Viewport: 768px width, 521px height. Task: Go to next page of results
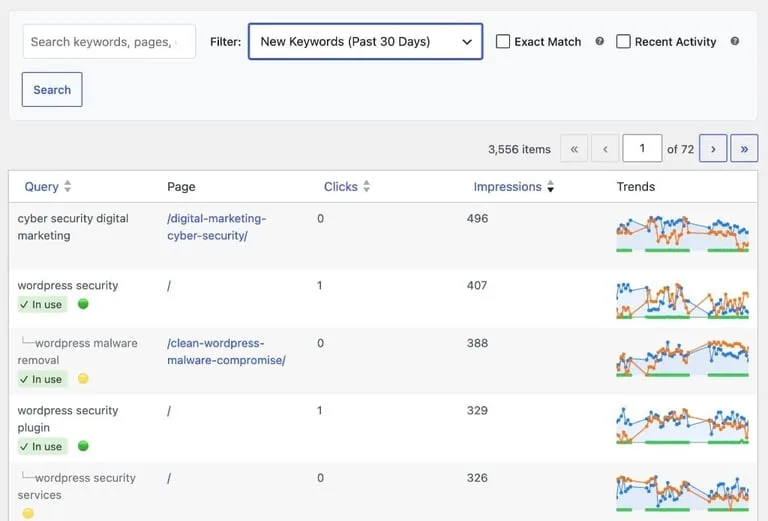pyautogui.click(x=713, y=148)
